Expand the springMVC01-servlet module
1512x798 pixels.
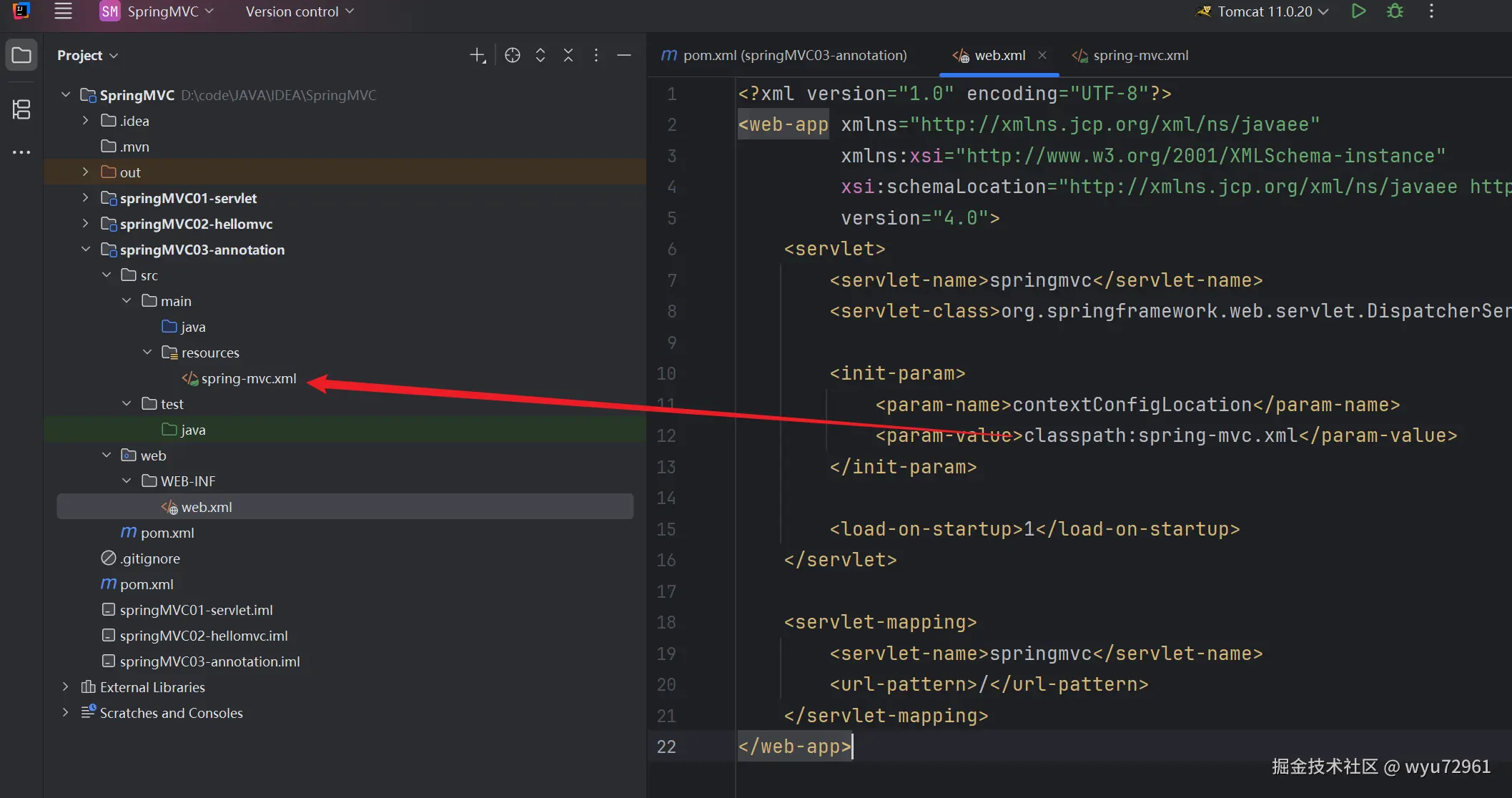(x=85, y=198)
